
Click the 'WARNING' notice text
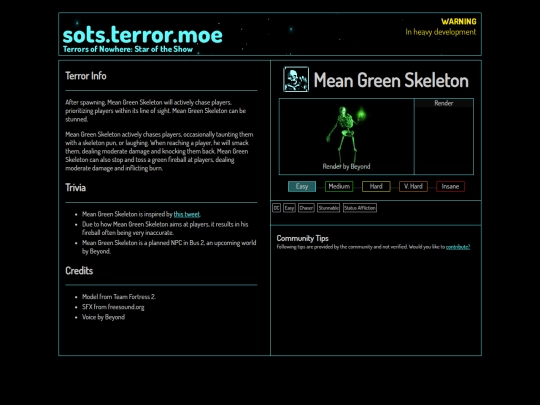(x=459, y=21)
